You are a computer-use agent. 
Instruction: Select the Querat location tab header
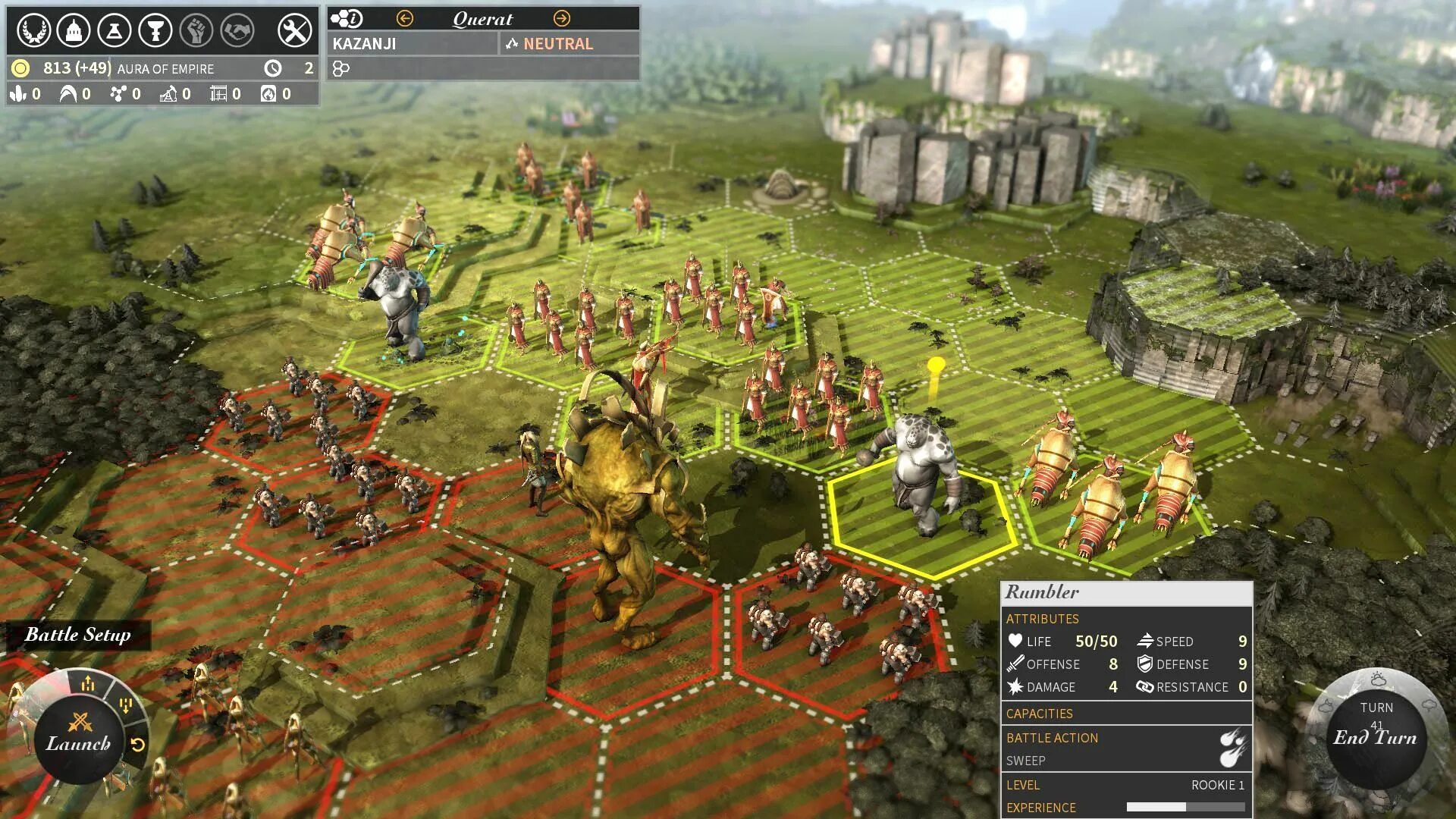coord(483,18)
